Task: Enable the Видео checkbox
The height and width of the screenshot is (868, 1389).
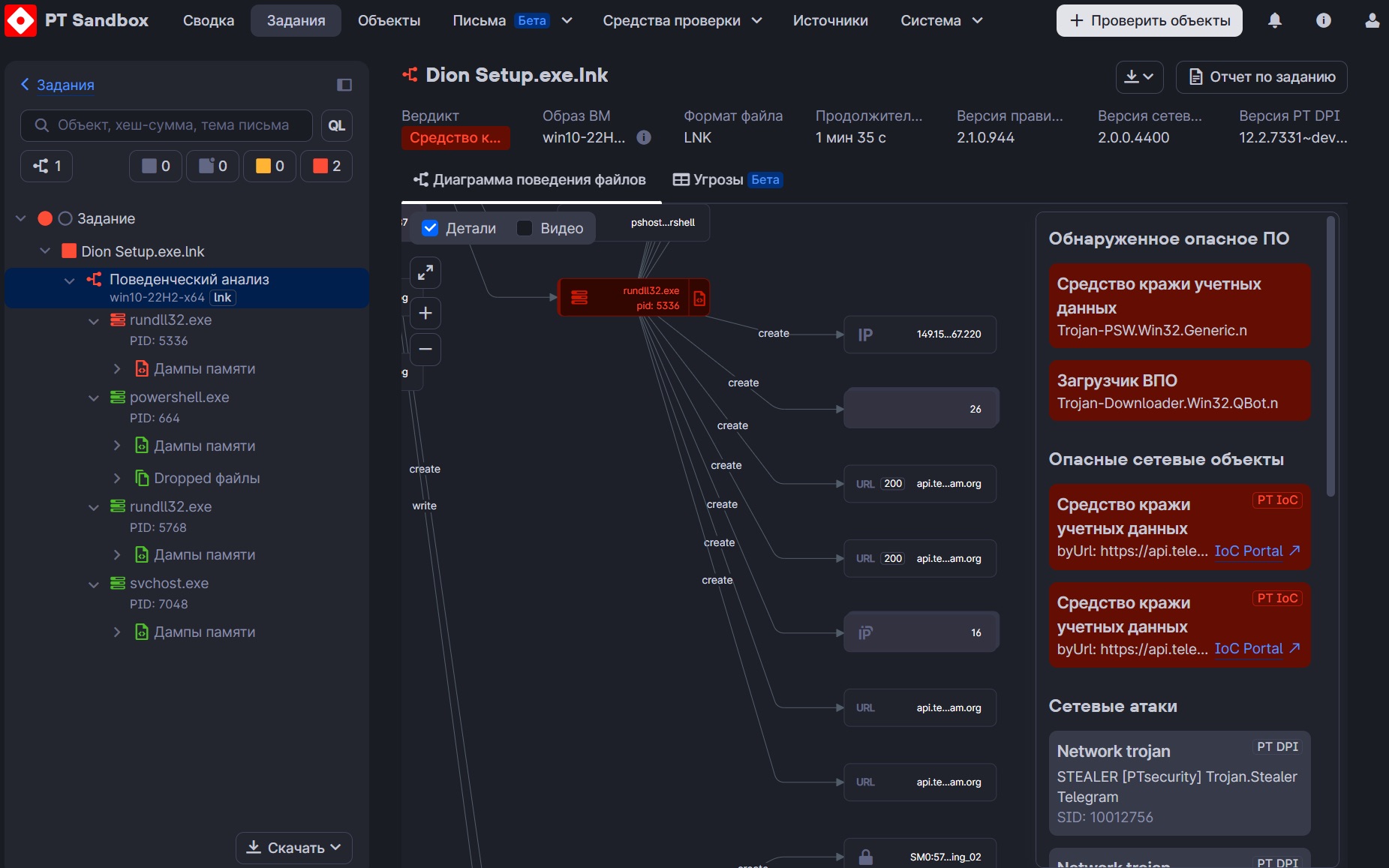Action: pyautogui.click(x=525, y=229)
